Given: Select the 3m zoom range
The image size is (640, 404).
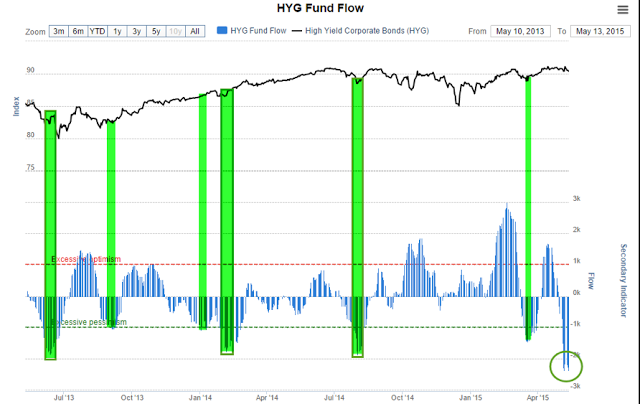Looking at the screenshot, I should [x=59, y=31].
